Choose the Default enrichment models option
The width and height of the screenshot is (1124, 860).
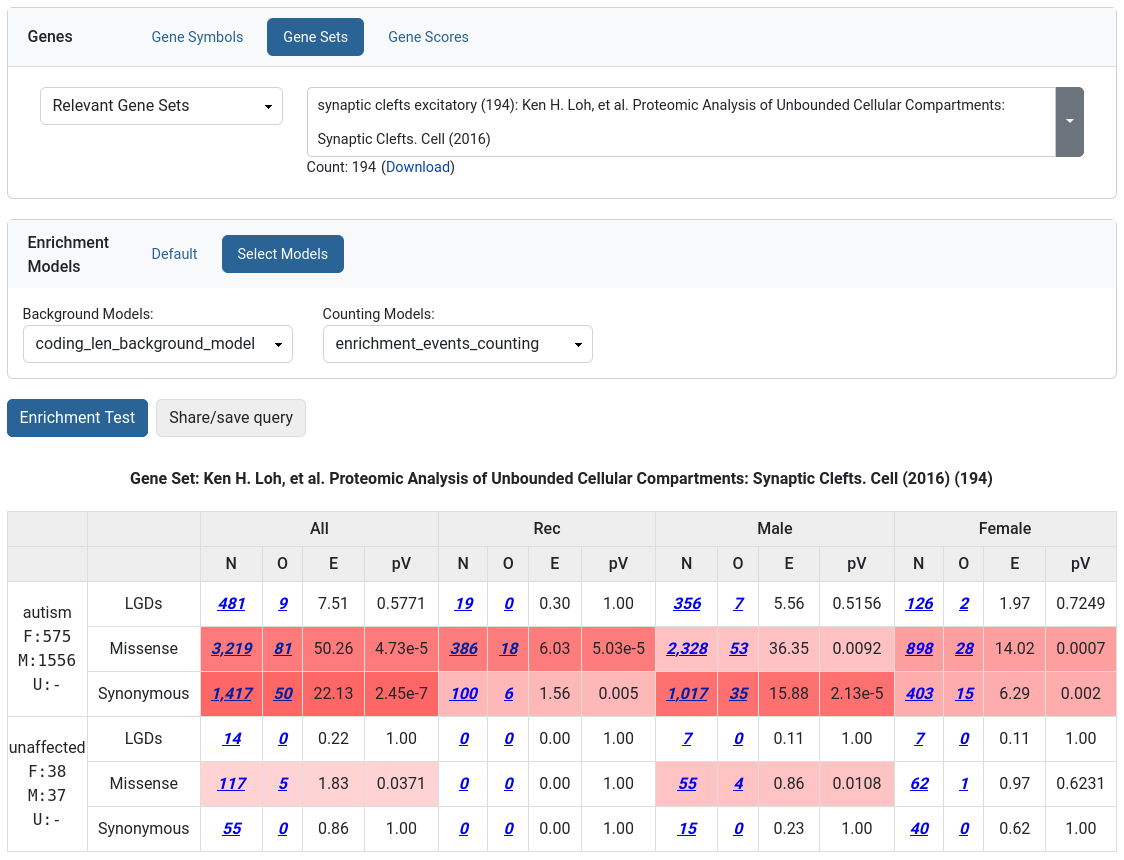click(174, 254)
